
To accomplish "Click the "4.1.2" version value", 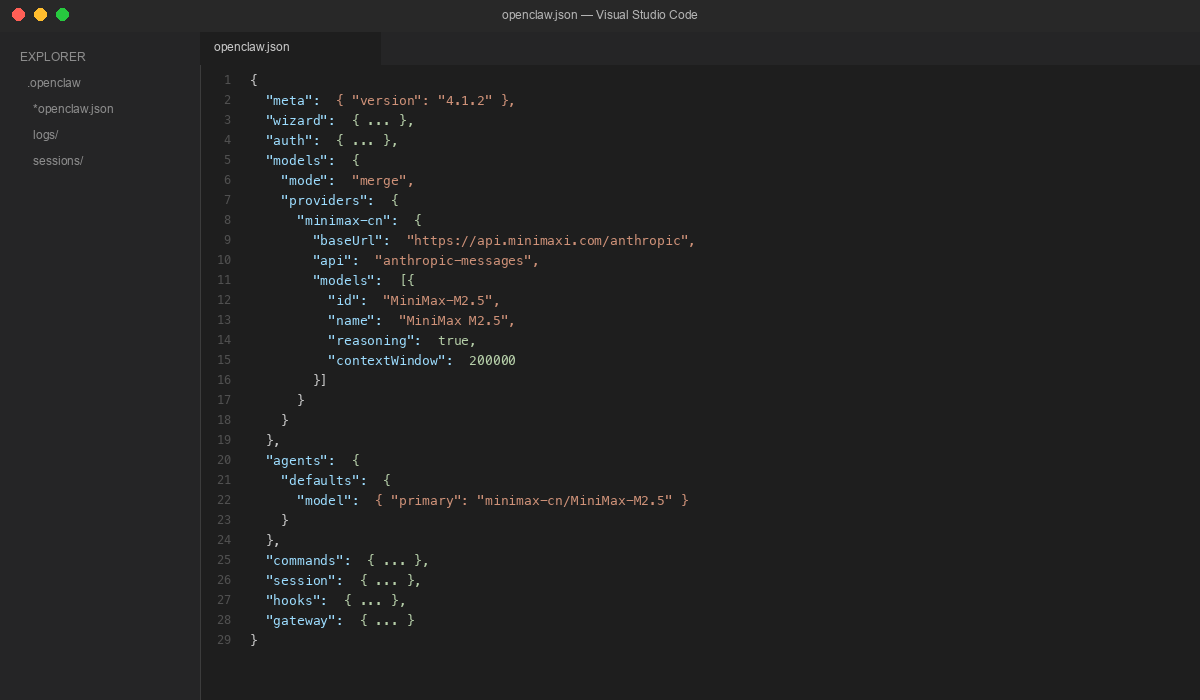I will coord(465,100).
